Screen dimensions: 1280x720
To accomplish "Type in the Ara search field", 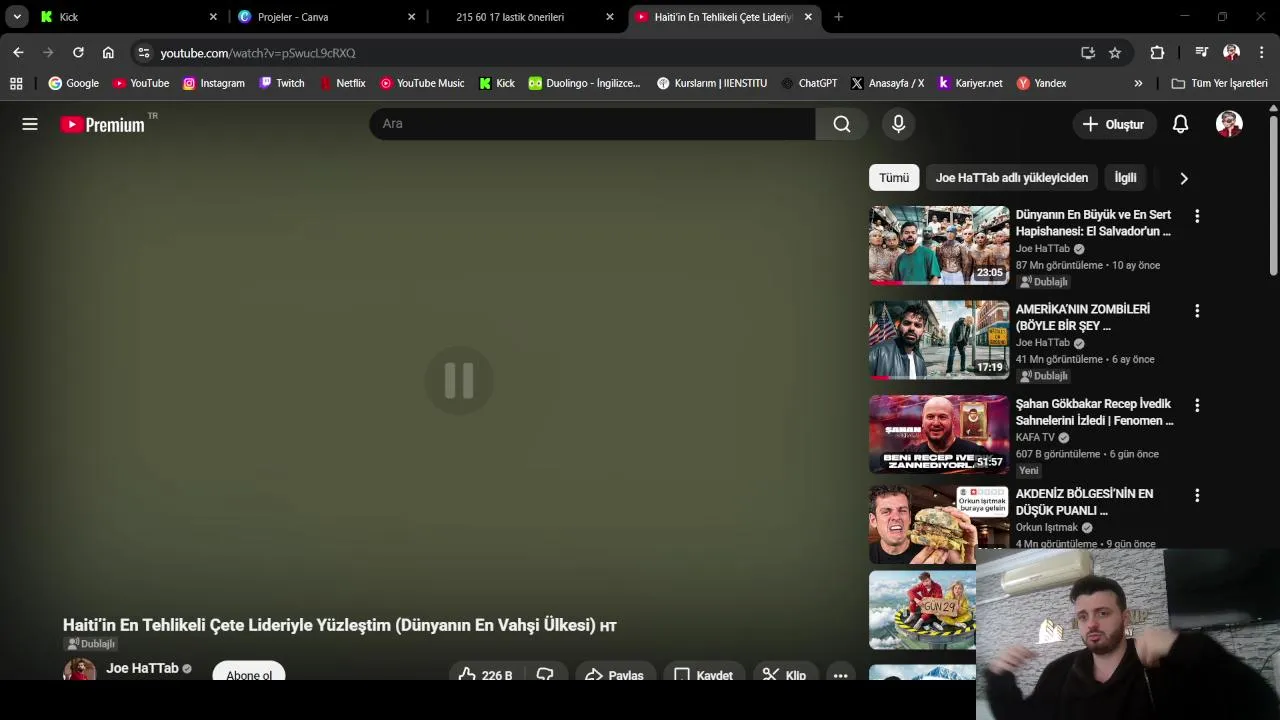I will click(592, 124).
